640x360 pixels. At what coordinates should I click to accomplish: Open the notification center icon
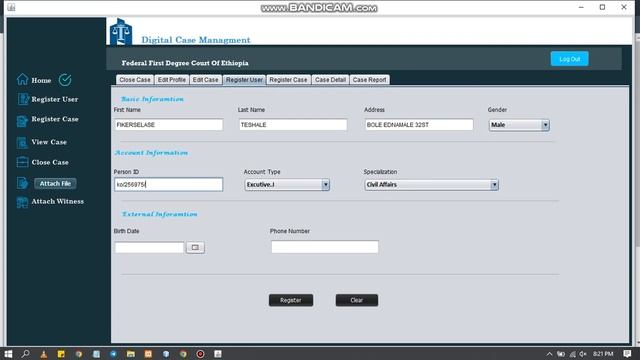(627, 354)
